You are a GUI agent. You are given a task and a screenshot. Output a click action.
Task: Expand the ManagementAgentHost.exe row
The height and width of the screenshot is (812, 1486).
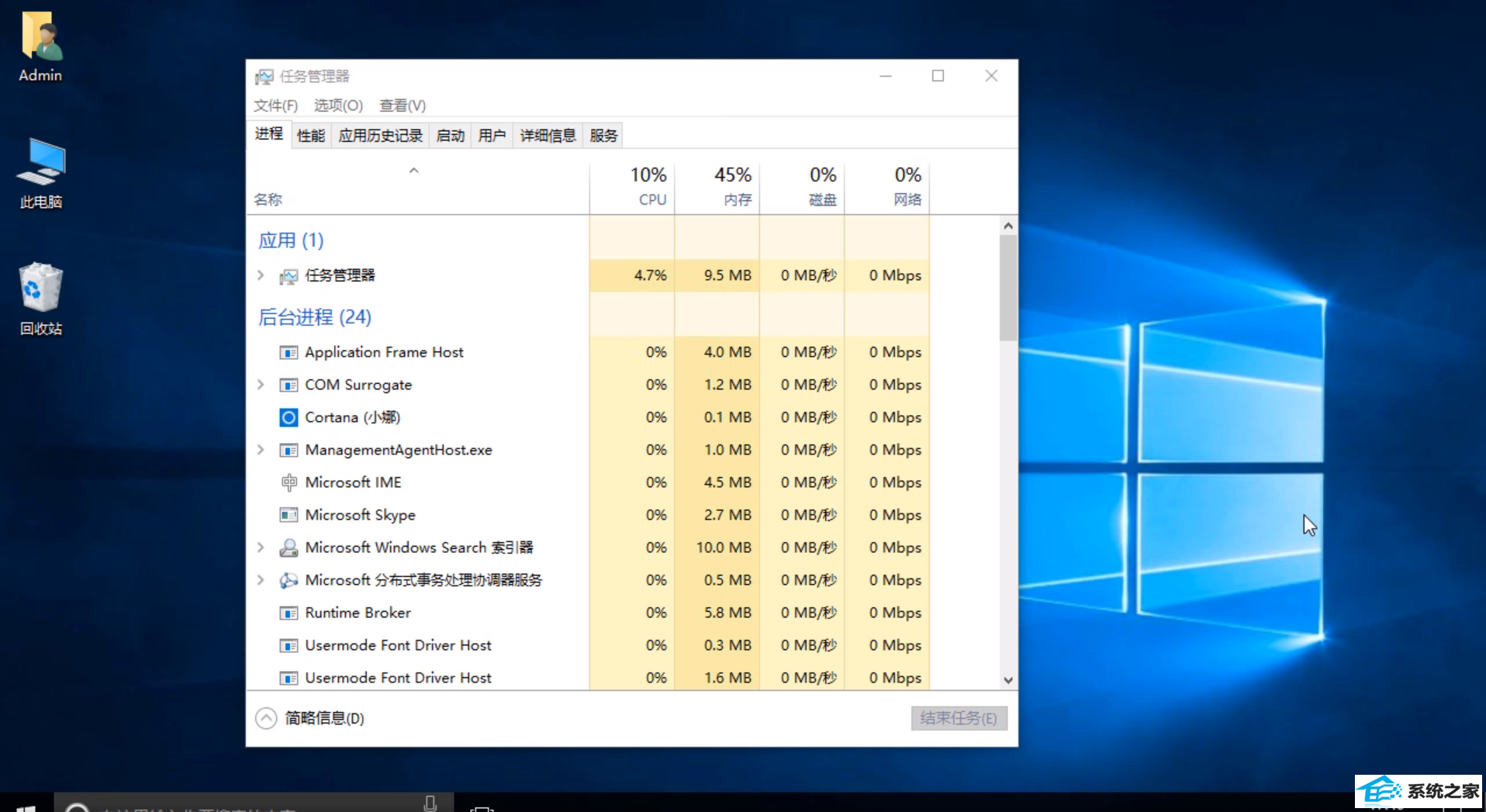pos(261,450)
